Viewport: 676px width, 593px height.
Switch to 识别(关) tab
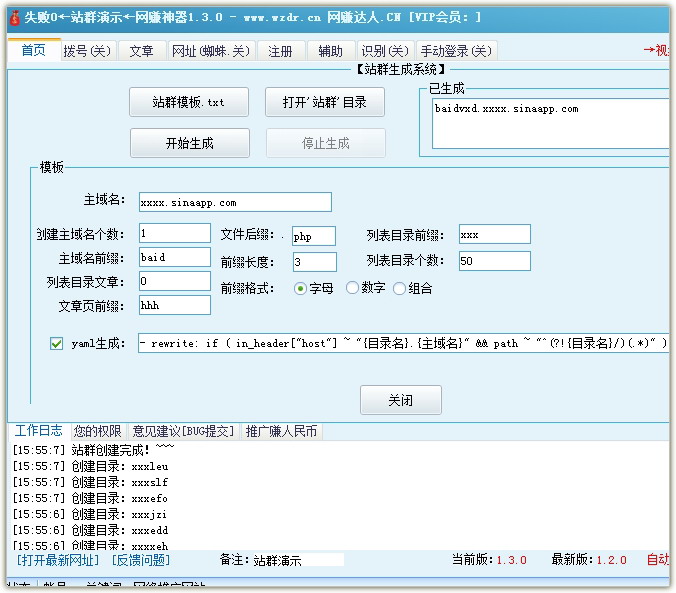pos(385,51)
